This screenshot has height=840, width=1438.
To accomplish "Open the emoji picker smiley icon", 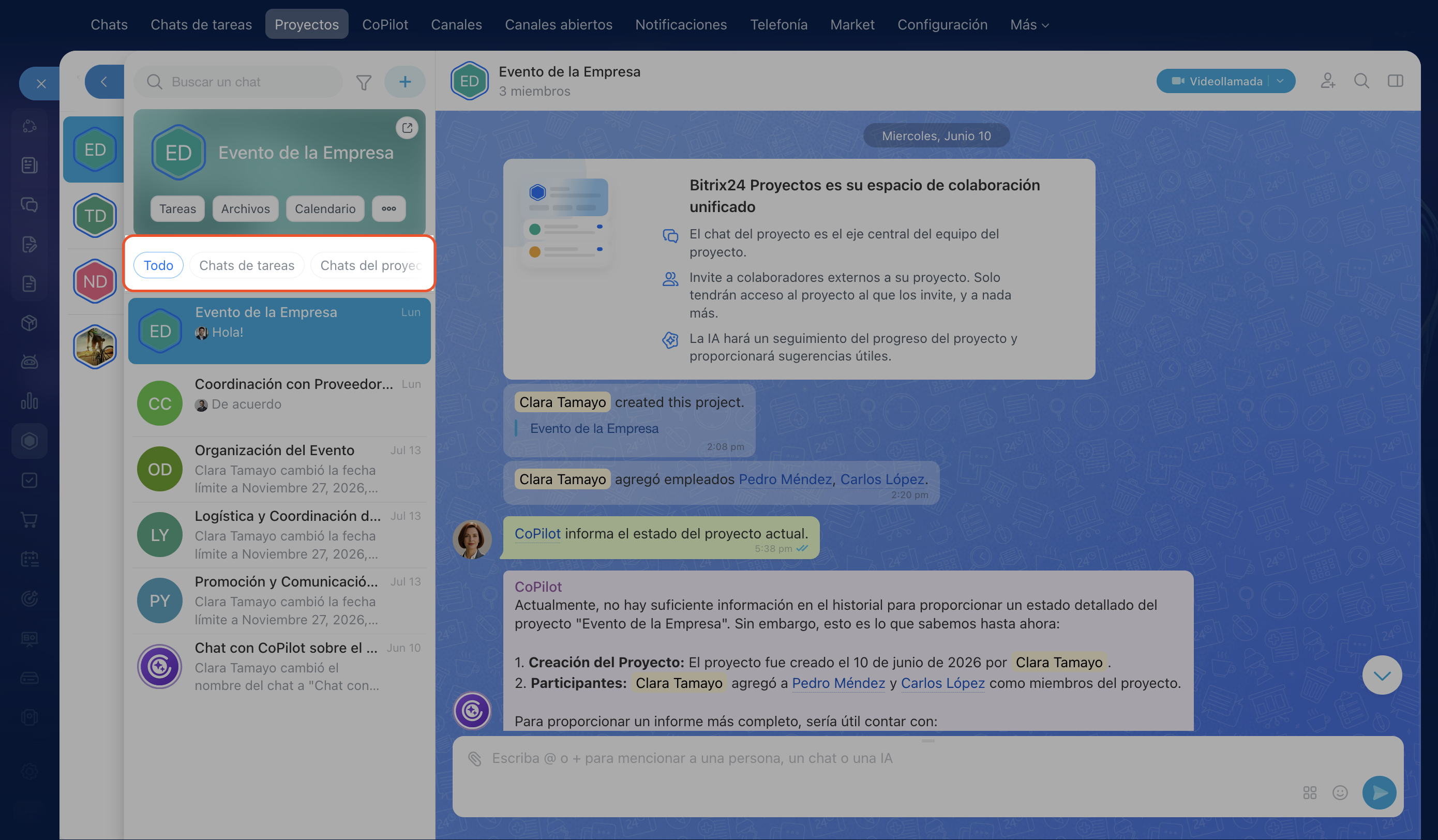I will 1340,792.
